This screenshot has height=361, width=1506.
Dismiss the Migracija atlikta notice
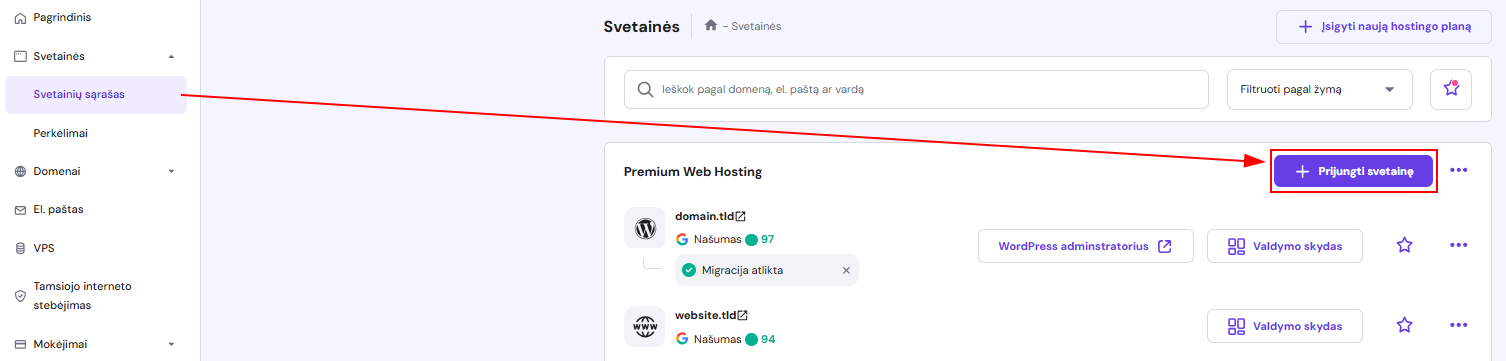[846, 270]
